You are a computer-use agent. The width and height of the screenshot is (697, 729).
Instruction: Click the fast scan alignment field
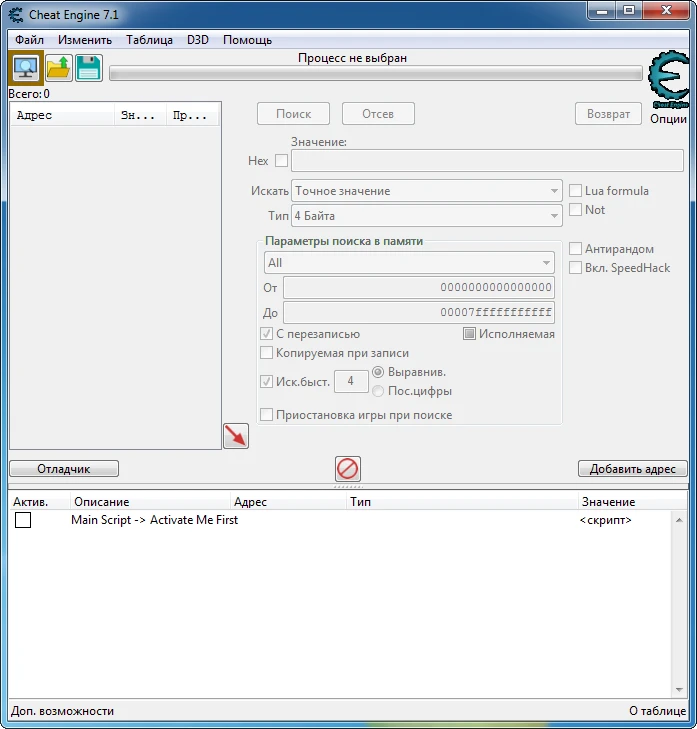click(351, 381)
